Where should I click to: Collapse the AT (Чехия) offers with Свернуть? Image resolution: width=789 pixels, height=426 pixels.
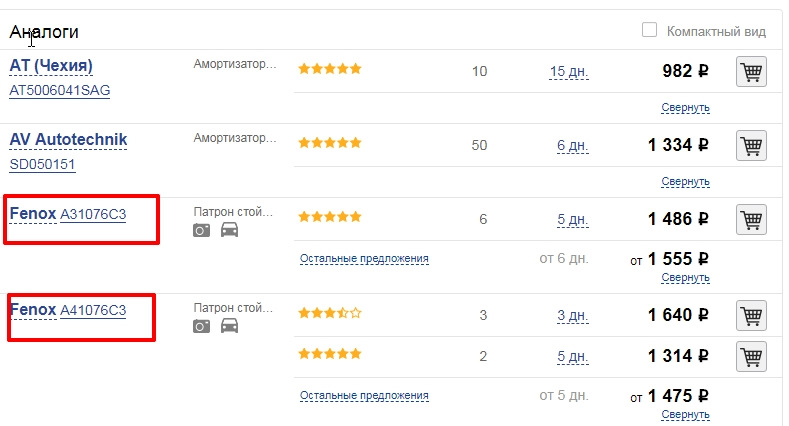685,108
